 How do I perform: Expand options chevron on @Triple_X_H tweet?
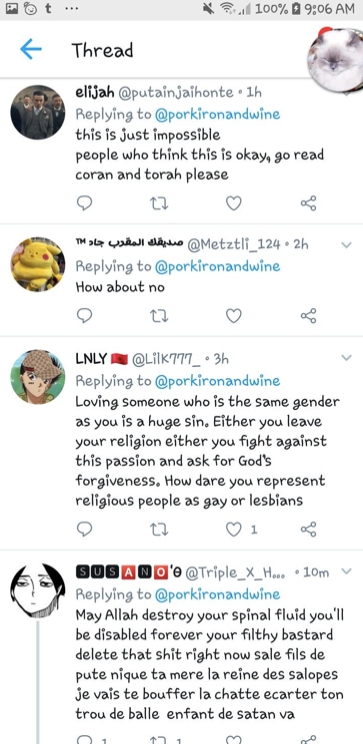(x=347, y=571)
